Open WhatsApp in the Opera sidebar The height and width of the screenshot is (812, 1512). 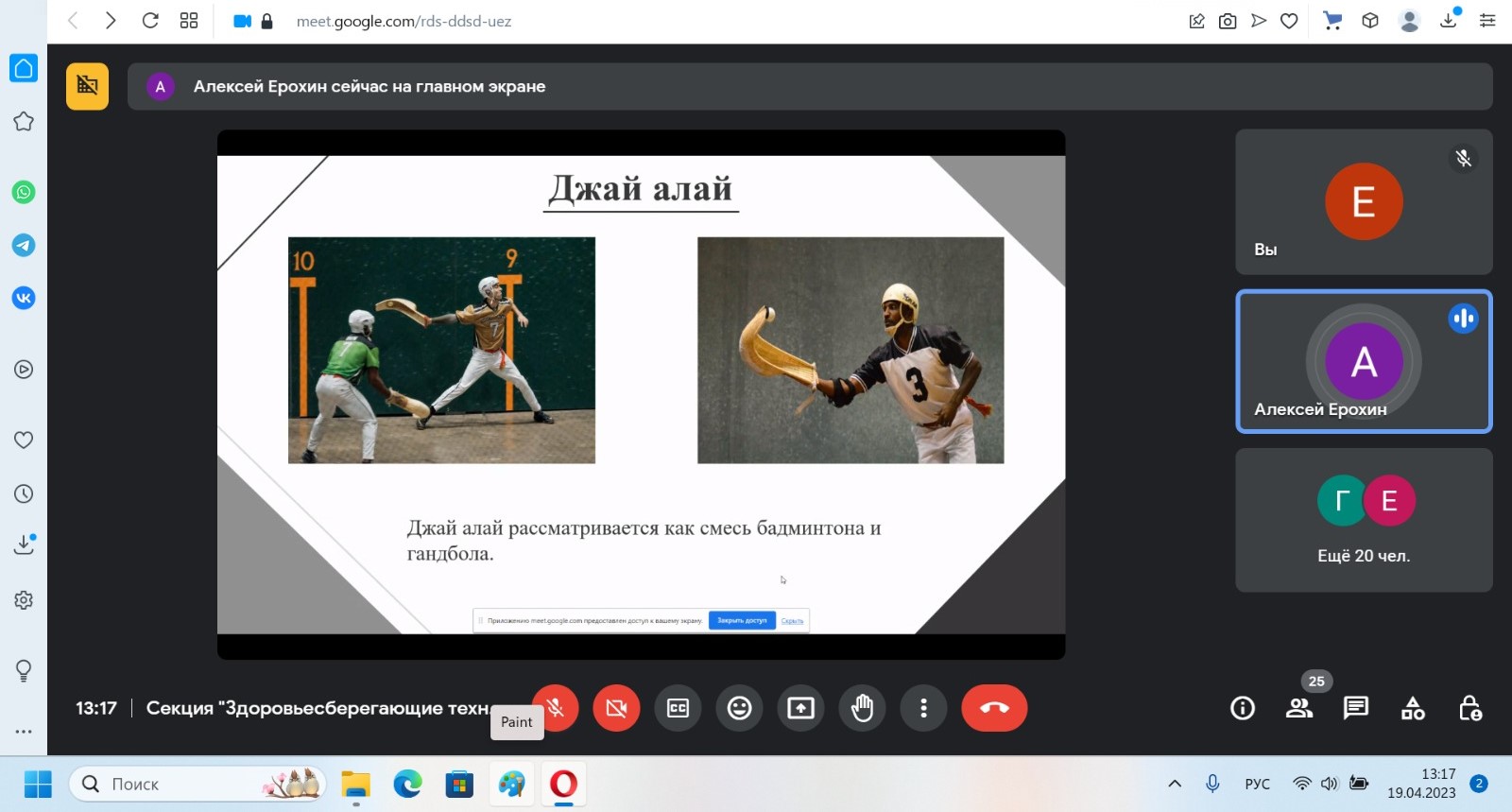pos(24,192)
